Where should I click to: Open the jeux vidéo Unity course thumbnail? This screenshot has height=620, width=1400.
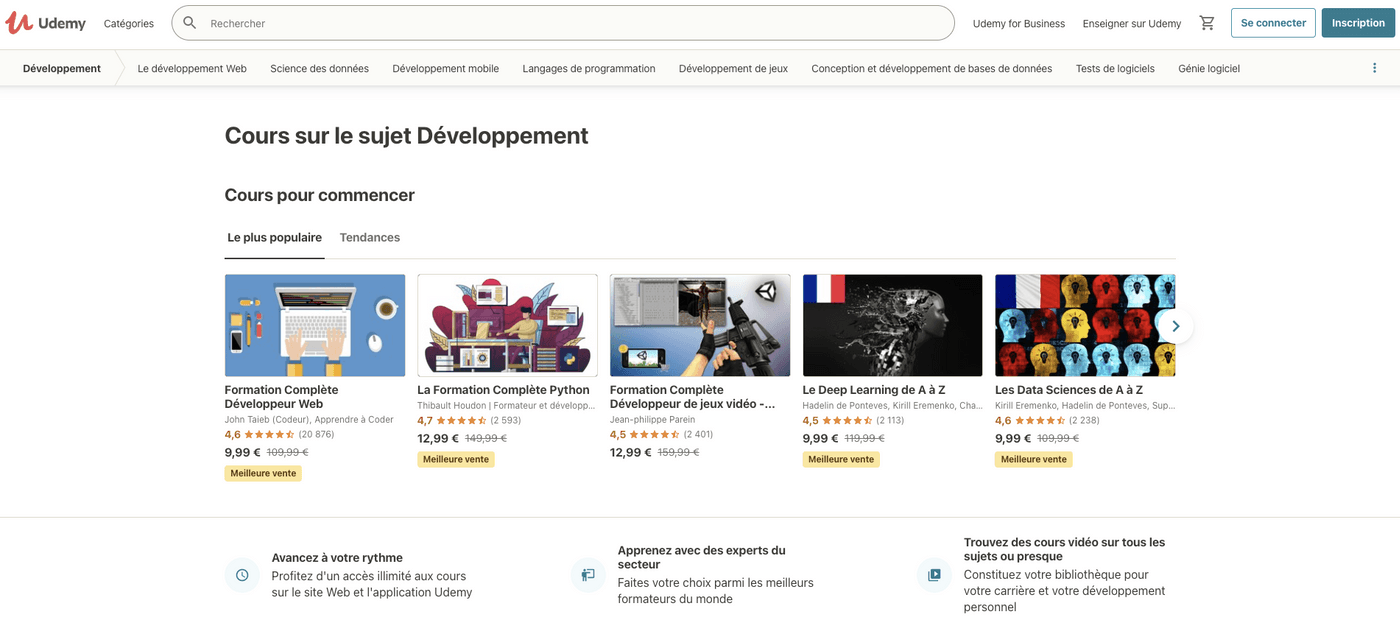(x=700, y=326)
